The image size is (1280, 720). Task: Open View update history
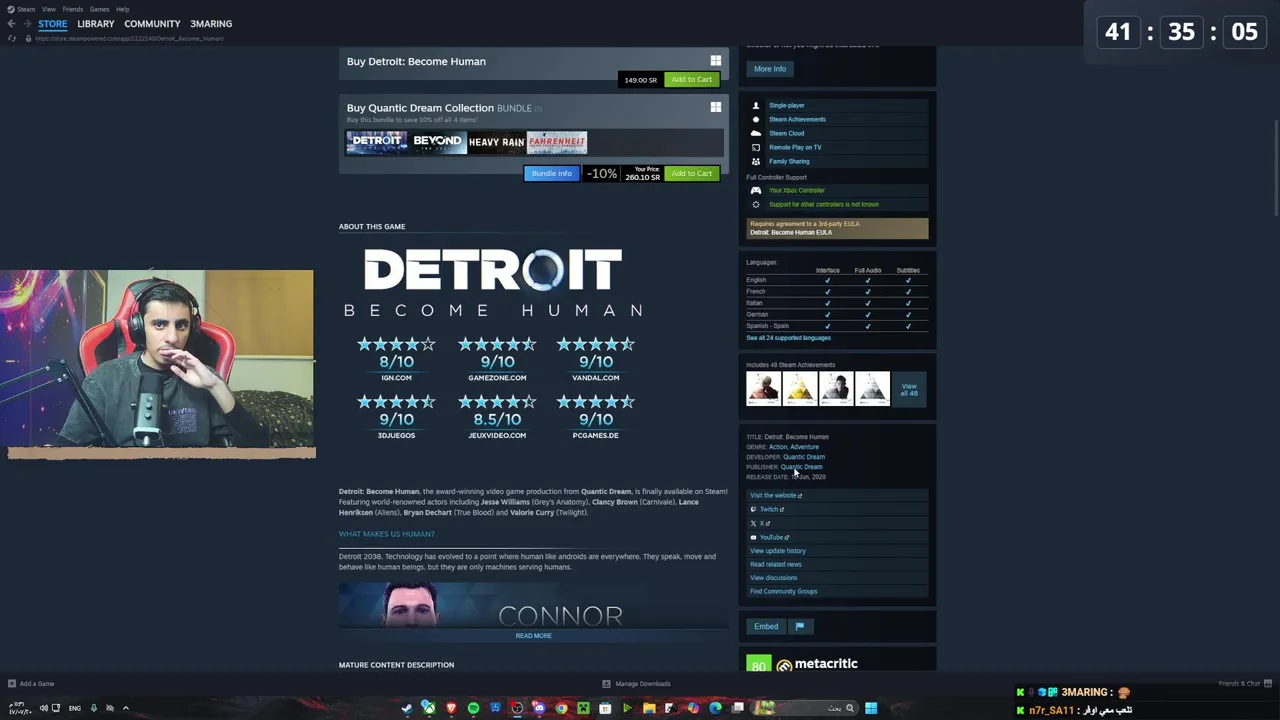777,551
